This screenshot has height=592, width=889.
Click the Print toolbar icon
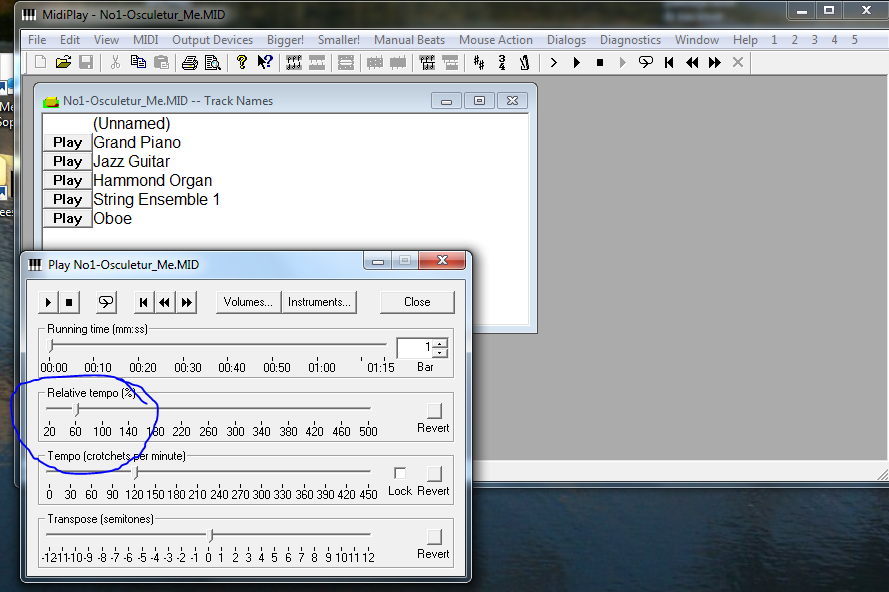point(189,62)
